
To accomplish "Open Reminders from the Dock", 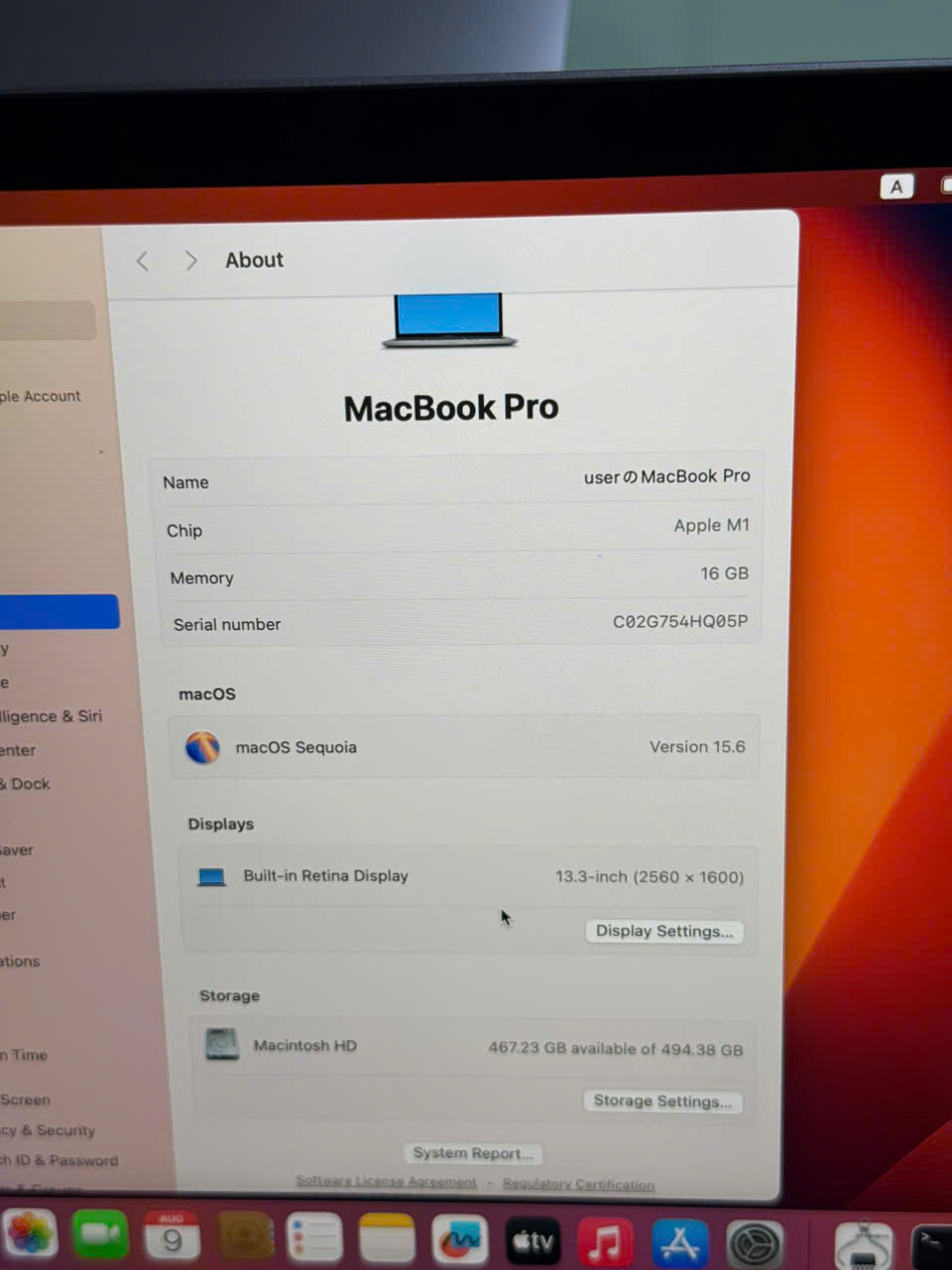I will (x=315, y=1238).
